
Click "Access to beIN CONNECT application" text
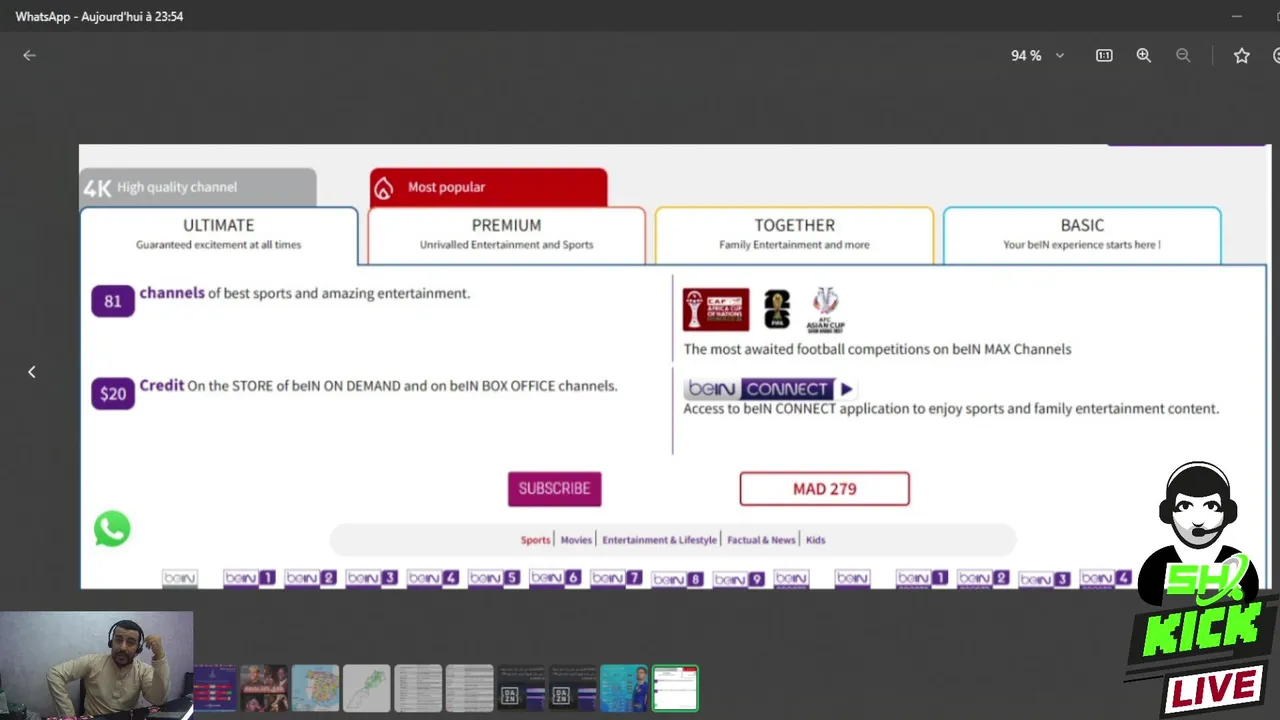click(951, 408)
